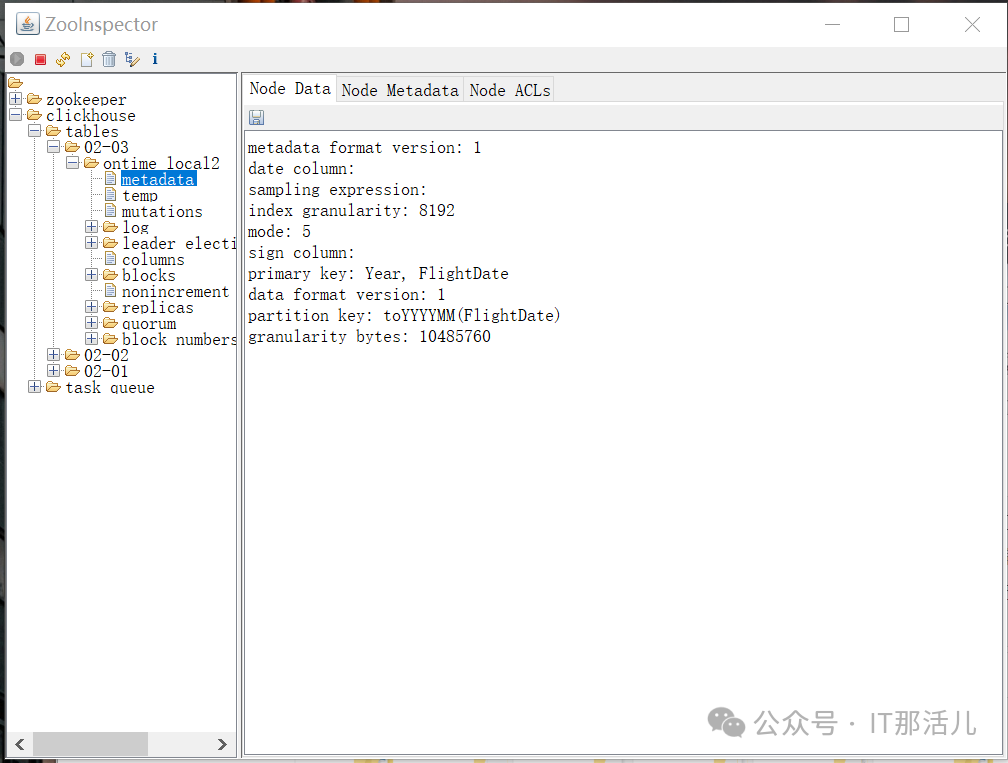Click the tree horizontal scrollbar thumb
This screenshot has width=1008, height=763.
point(91,744)
